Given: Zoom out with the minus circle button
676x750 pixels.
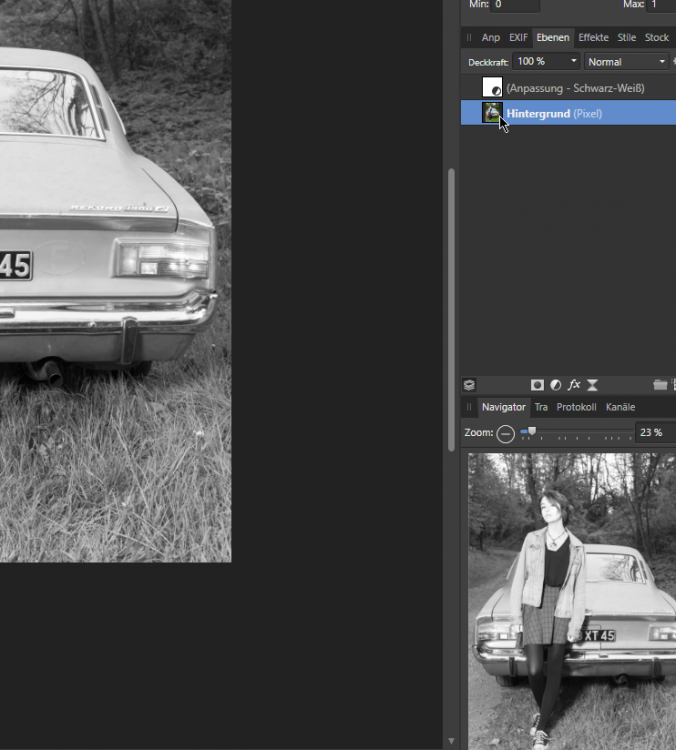Looking at the screenshot, I should 506,433.
